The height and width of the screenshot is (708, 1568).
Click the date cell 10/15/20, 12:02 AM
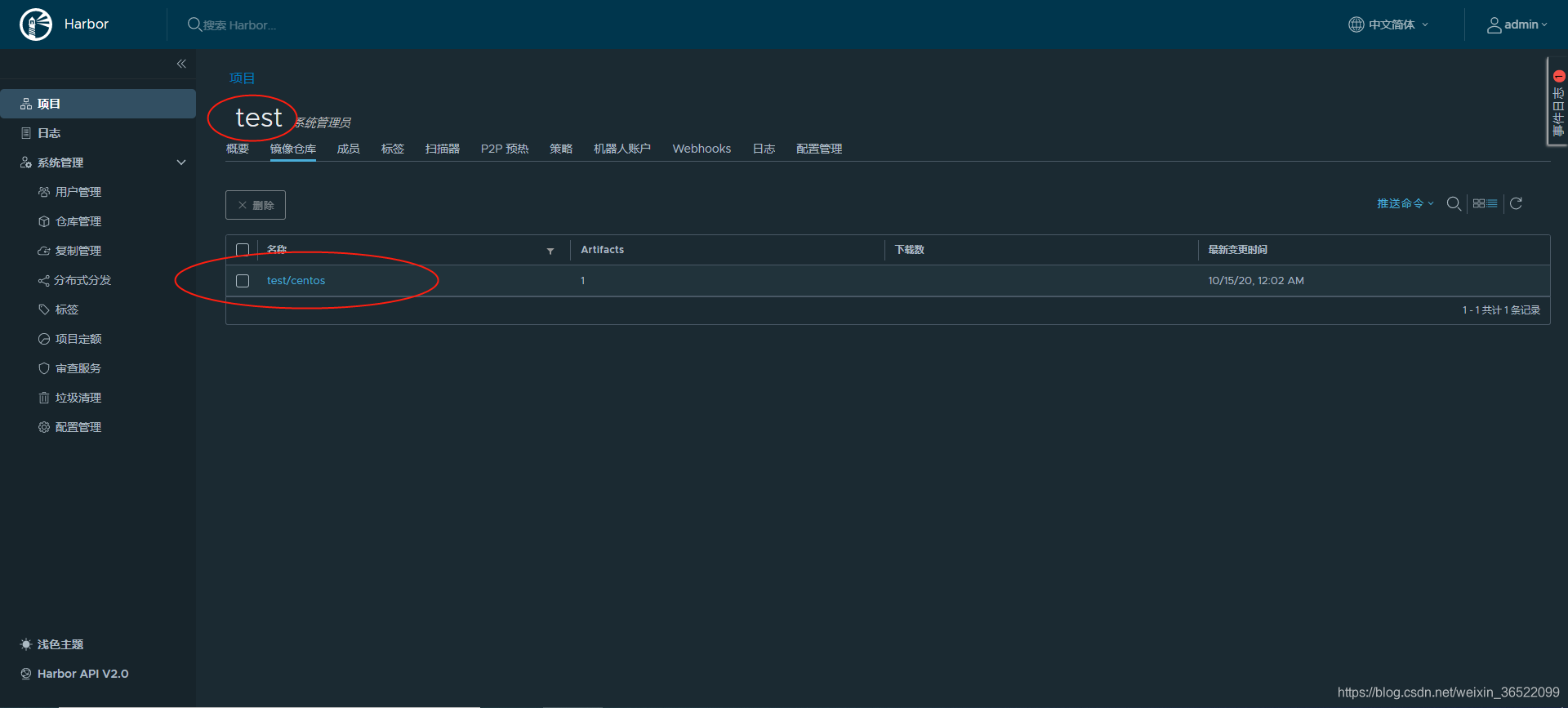pyautogui.click(x=1256, y=280)
